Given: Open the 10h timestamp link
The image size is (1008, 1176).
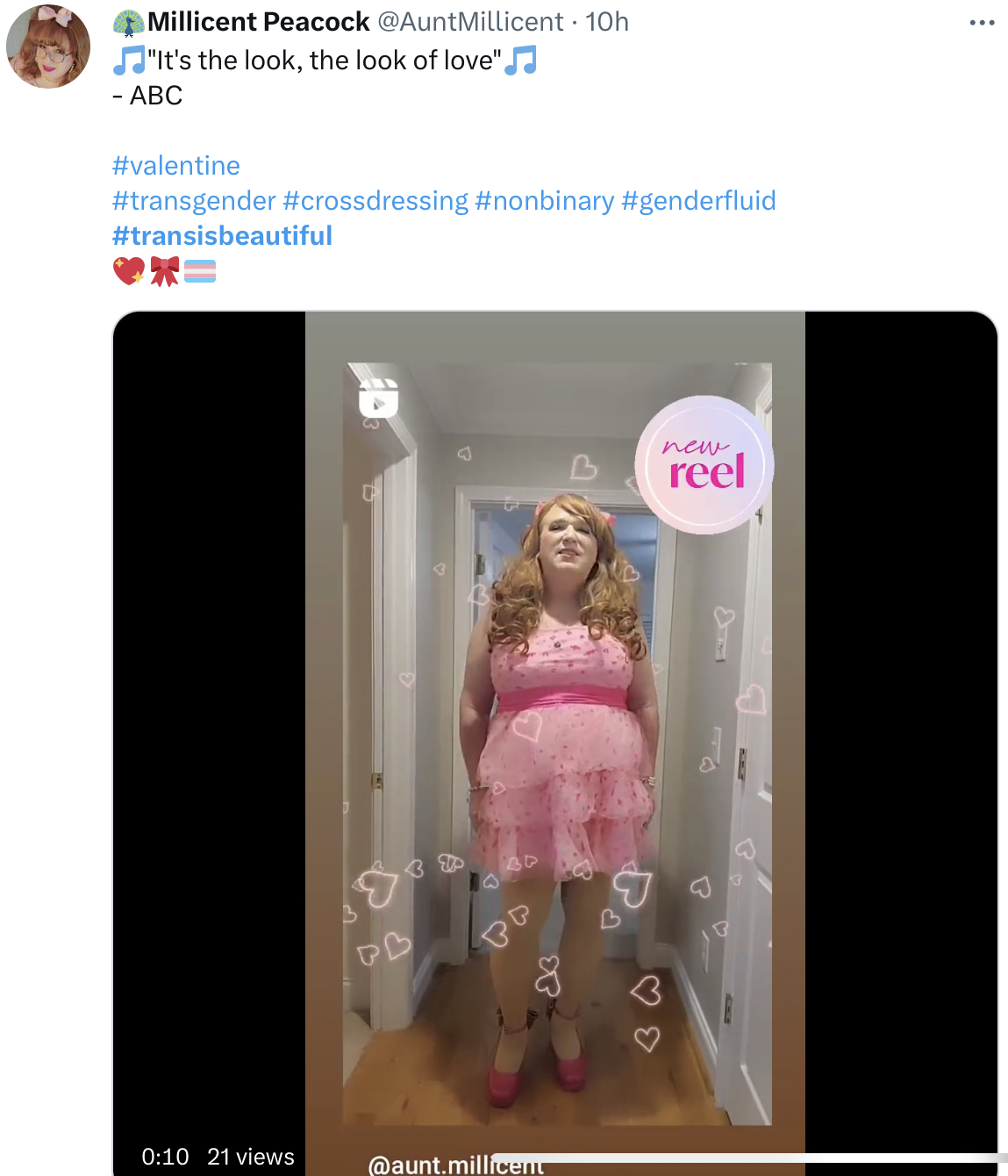Looking at the screenshot, I should coord(607,22).
